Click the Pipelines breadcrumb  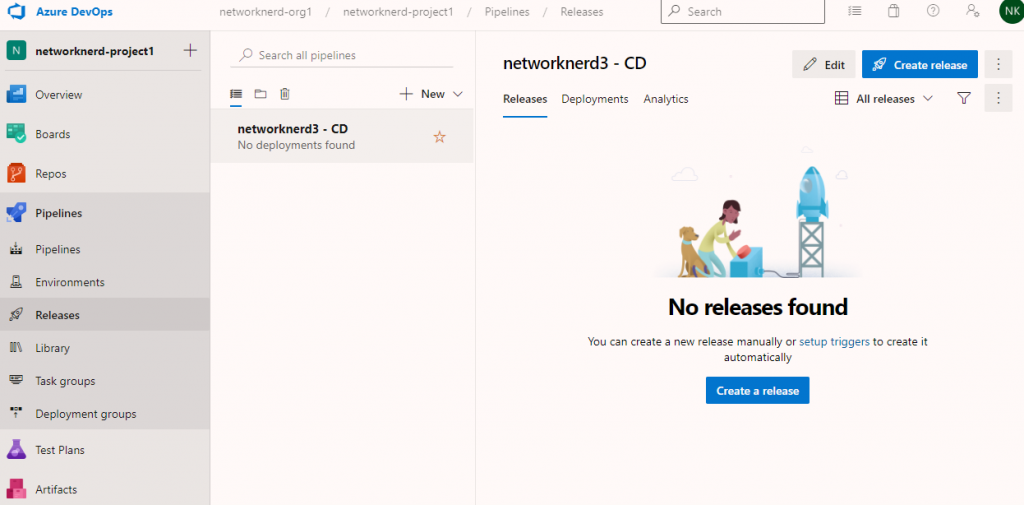[x=507, y=12]
